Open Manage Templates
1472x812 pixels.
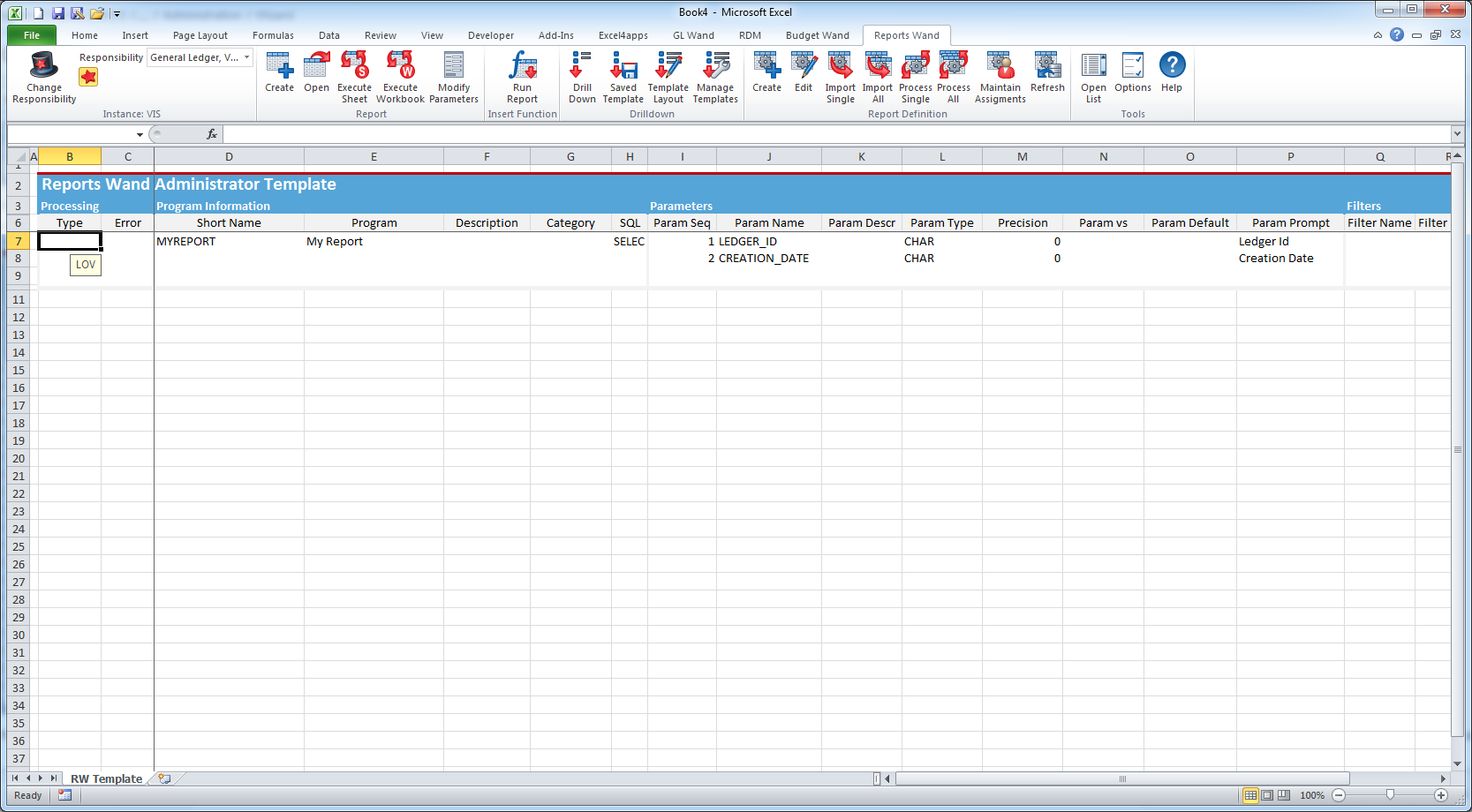[715, 78]
